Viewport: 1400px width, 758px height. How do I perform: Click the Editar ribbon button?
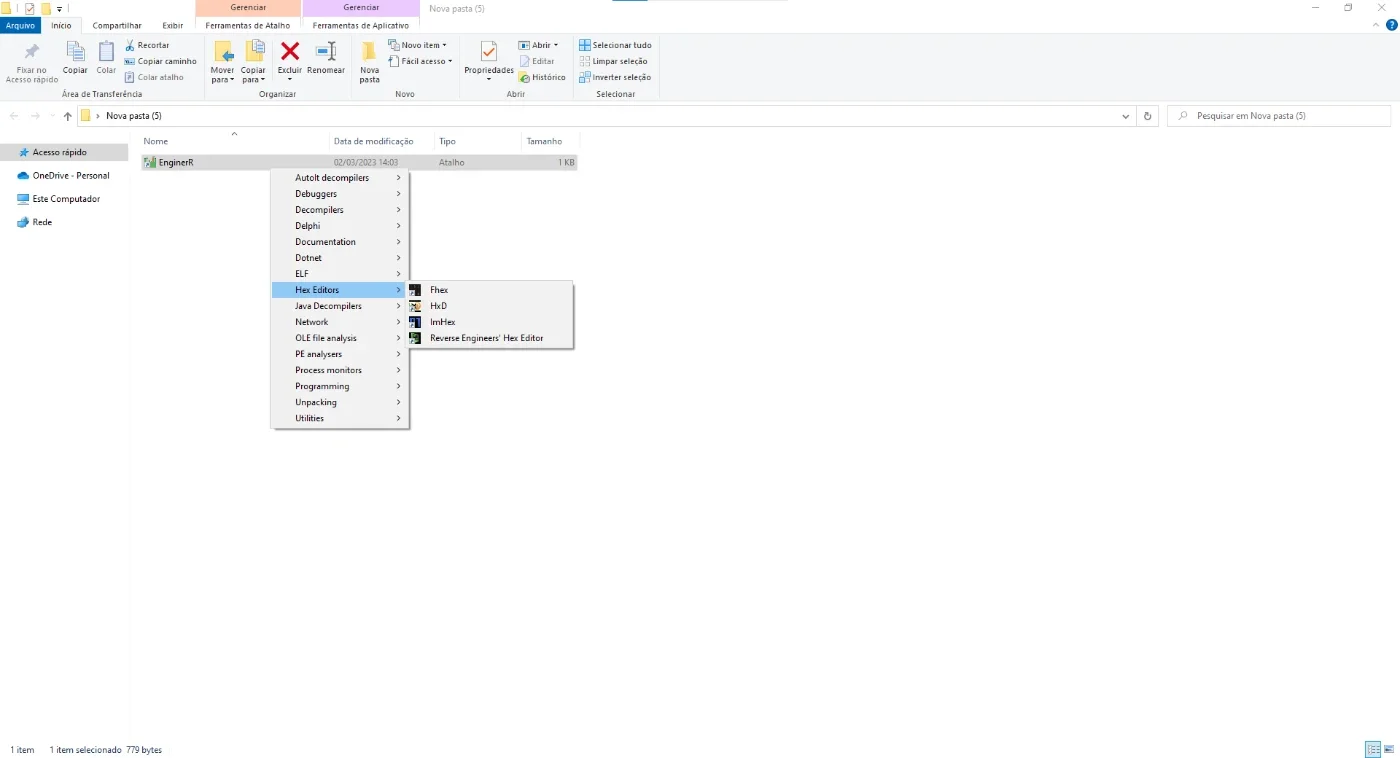(536, 61)
